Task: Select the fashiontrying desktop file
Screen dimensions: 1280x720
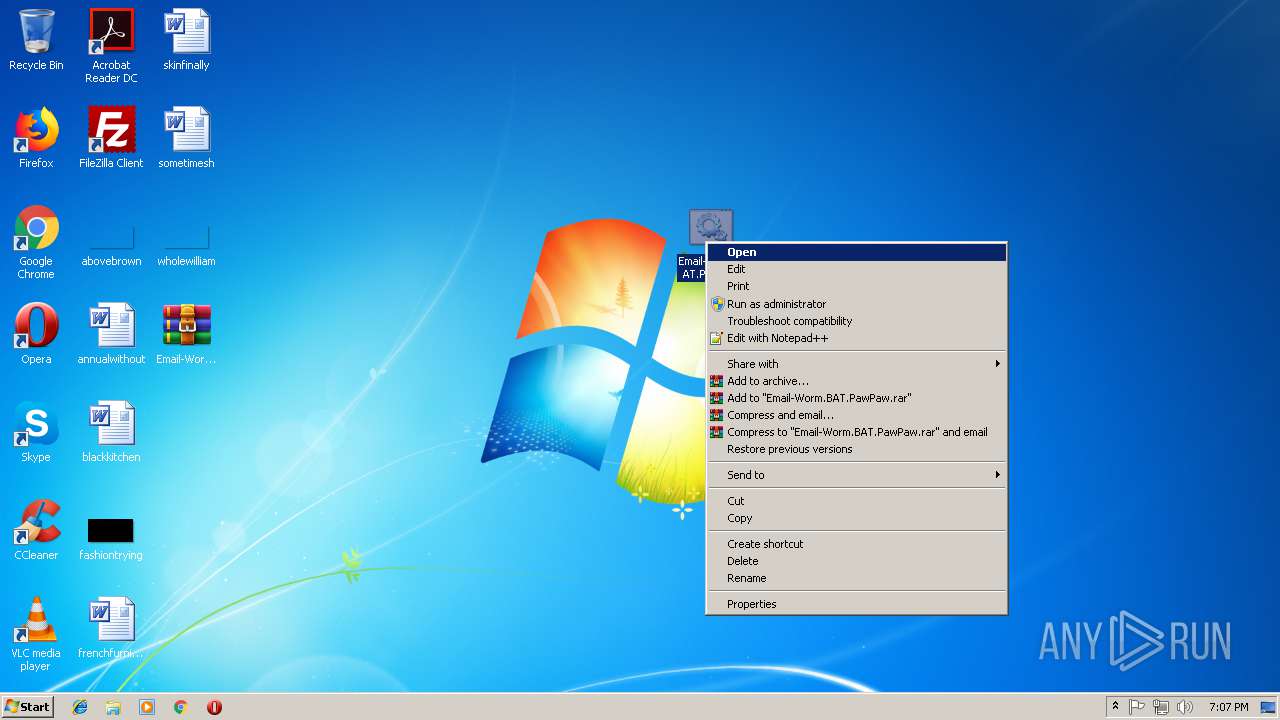Action: coord(111,539)
